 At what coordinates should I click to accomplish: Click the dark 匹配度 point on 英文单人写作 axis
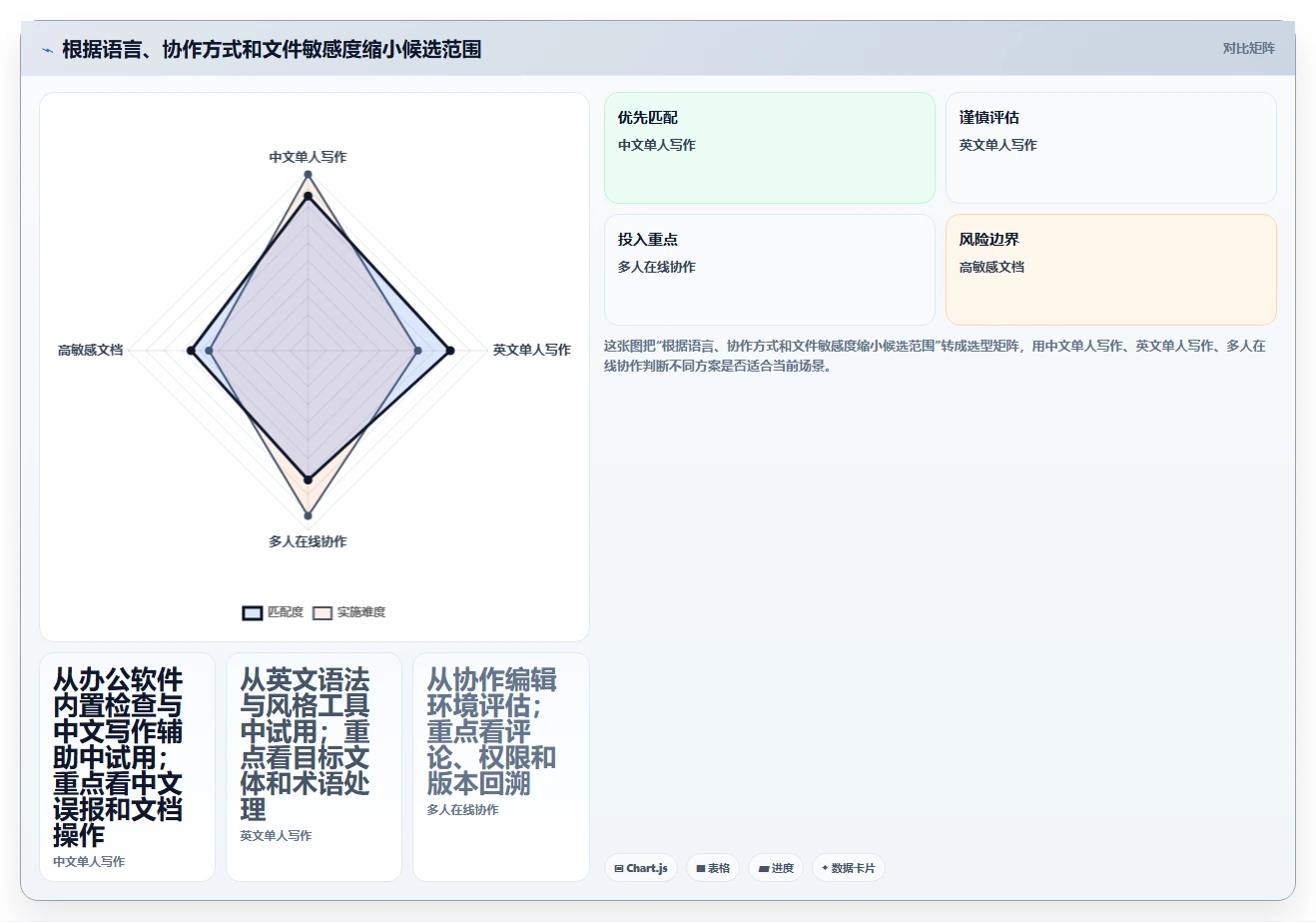coord(450,351)
